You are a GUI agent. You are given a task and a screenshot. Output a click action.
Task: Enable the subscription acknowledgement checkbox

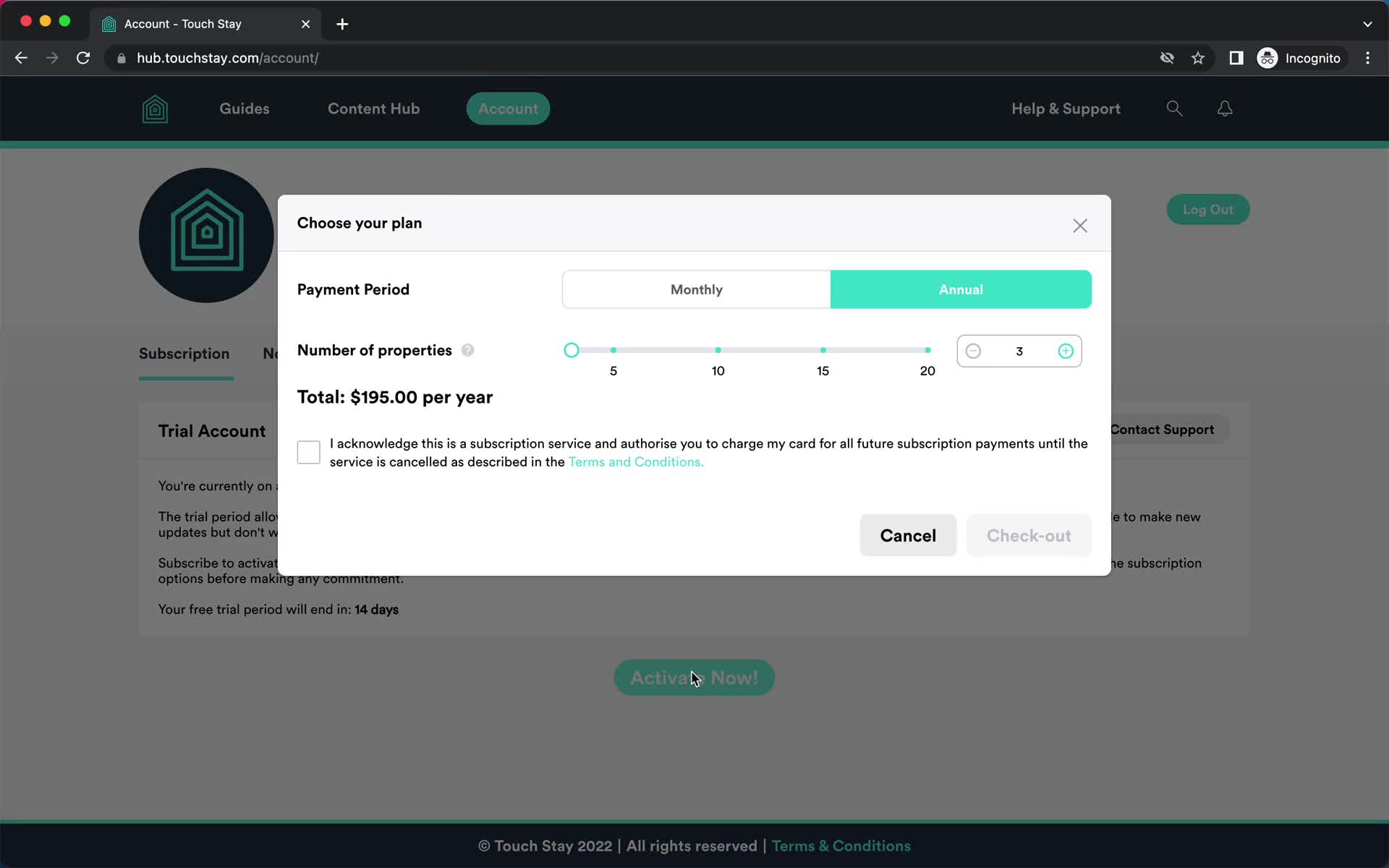click(x=308, y=452)
